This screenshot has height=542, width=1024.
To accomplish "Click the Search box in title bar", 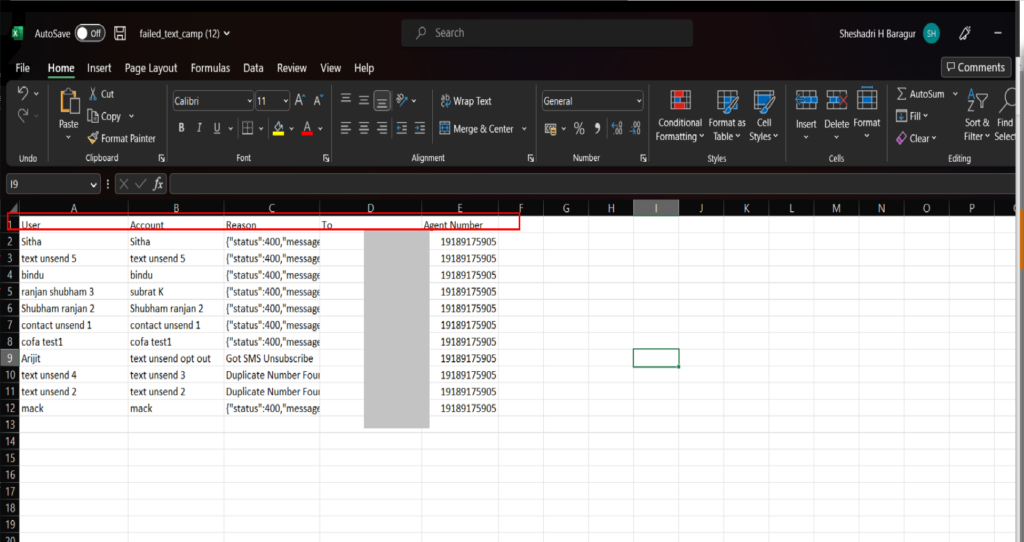I will 547,33.
